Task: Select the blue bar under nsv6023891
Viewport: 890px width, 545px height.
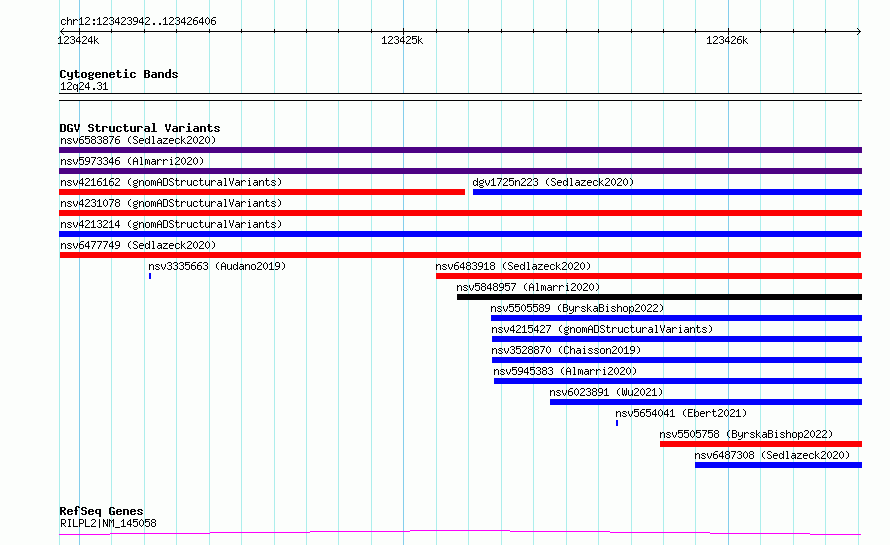Action: point(706,402)
